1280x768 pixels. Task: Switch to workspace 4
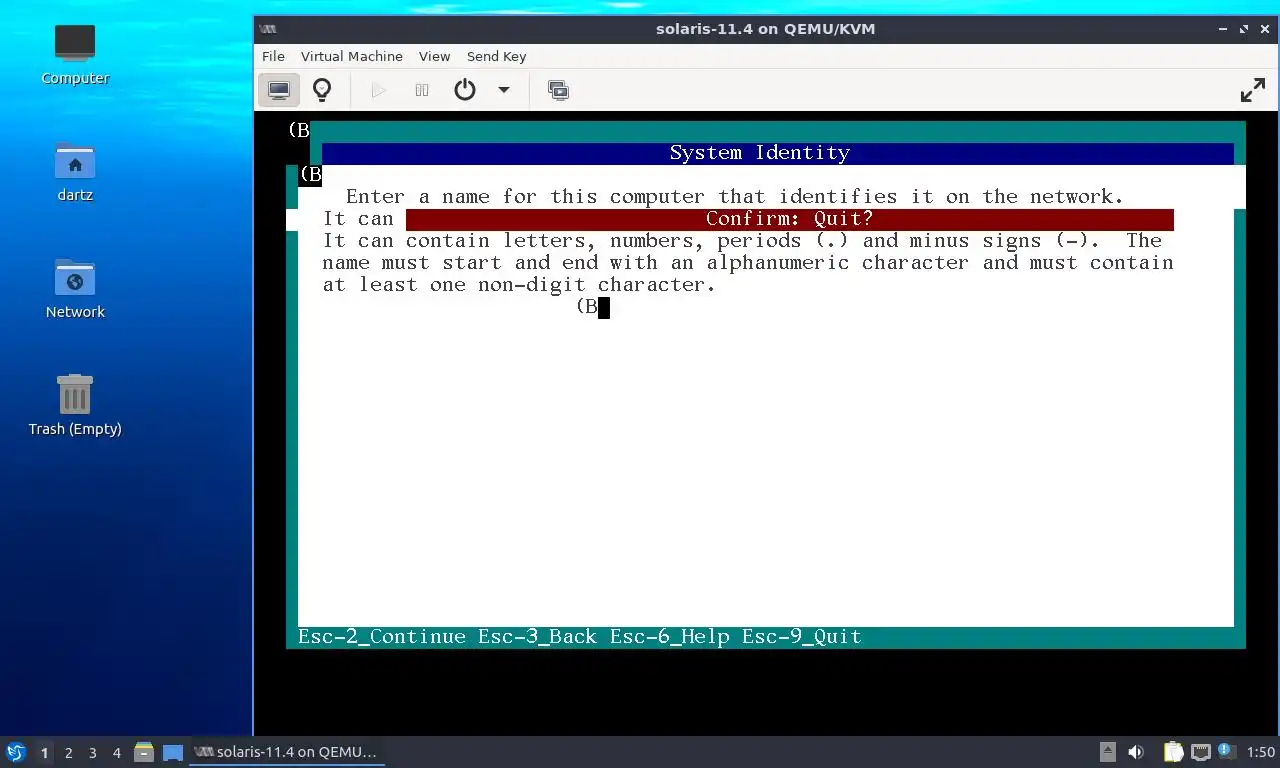click(116, 752)
